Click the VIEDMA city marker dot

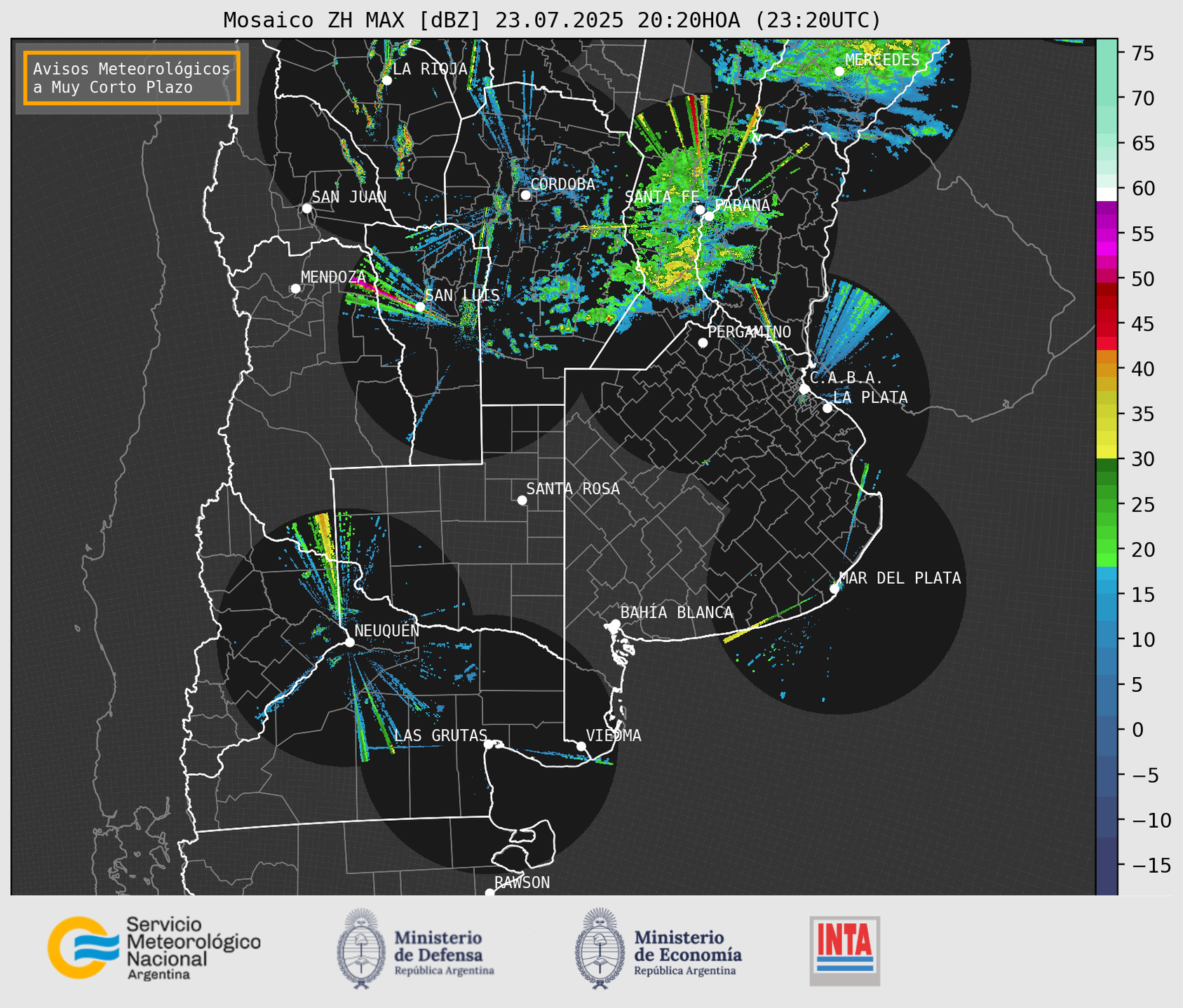point(581,746)
